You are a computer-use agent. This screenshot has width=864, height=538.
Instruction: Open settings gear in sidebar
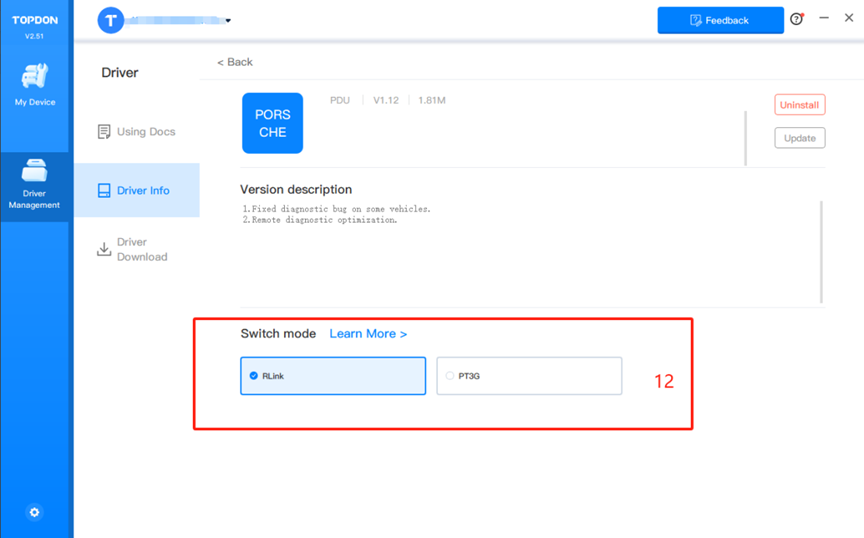[x=34, y=512]
